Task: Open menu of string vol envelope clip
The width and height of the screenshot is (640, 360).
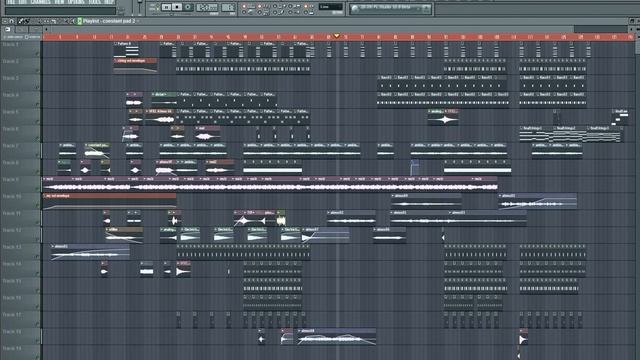Action: point(116,60)
